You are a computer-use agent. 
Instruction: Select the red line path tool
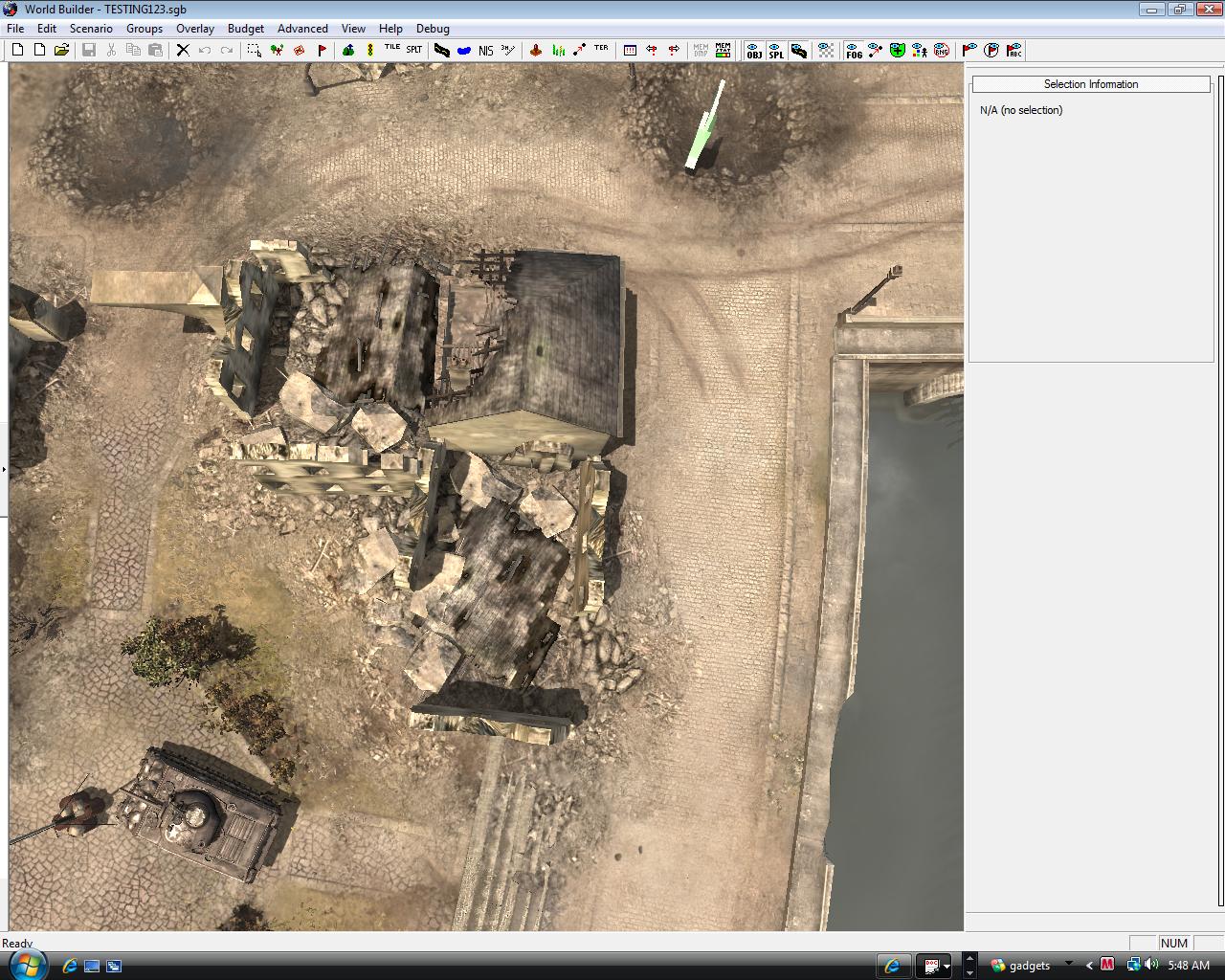click(580, 50)
